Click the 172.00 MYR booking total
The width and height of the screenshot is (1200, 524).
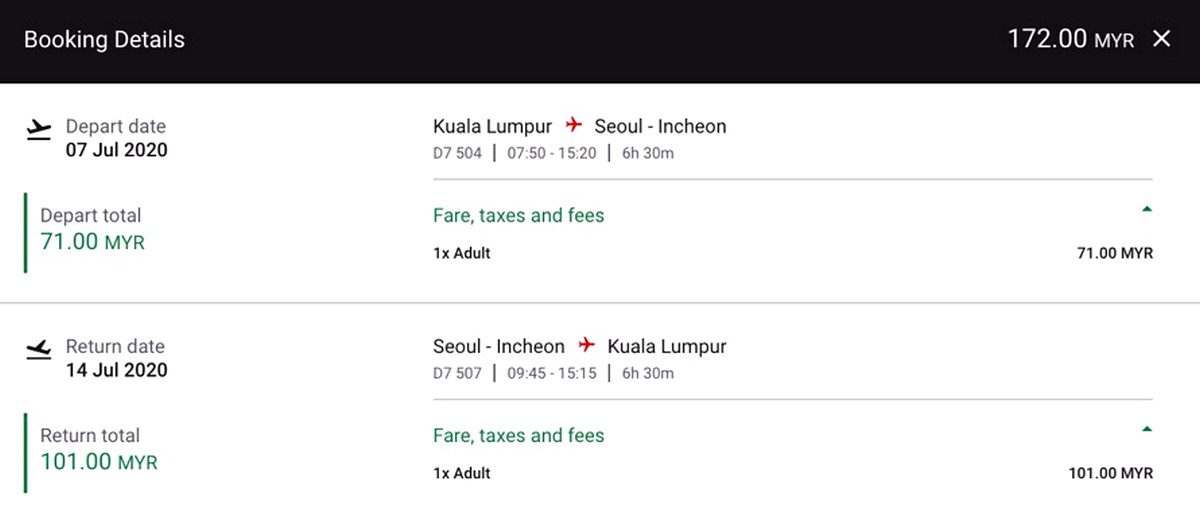[x=1070, y=40]
